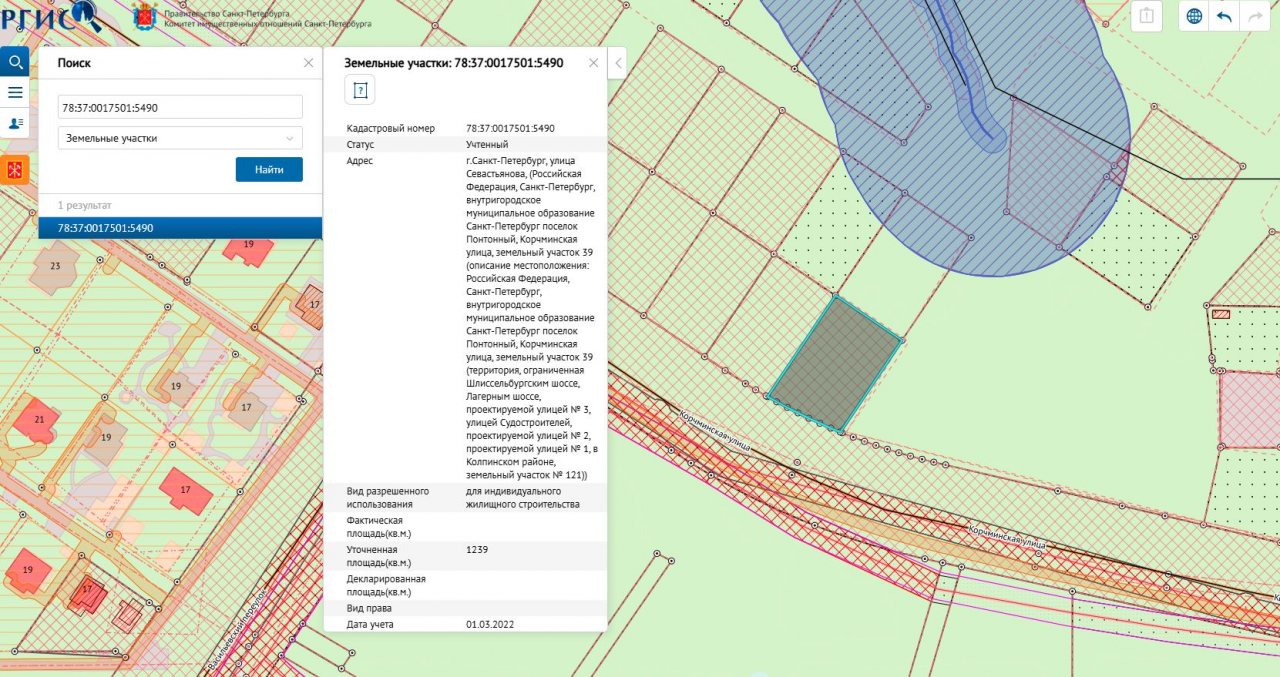Click the cadastral number search field
The height and width of the screenshot is (677, 1280).
(x=180, y=107)
